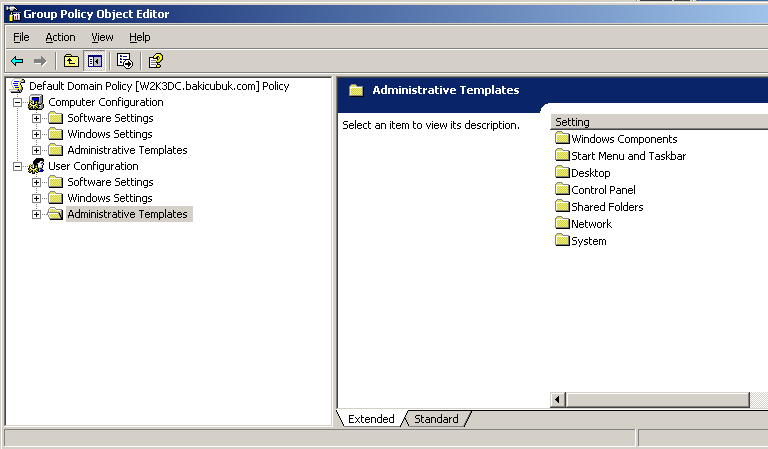Click the Default Domain Policy scroll icon
The image size is (768, 449).
coord(18,86)
